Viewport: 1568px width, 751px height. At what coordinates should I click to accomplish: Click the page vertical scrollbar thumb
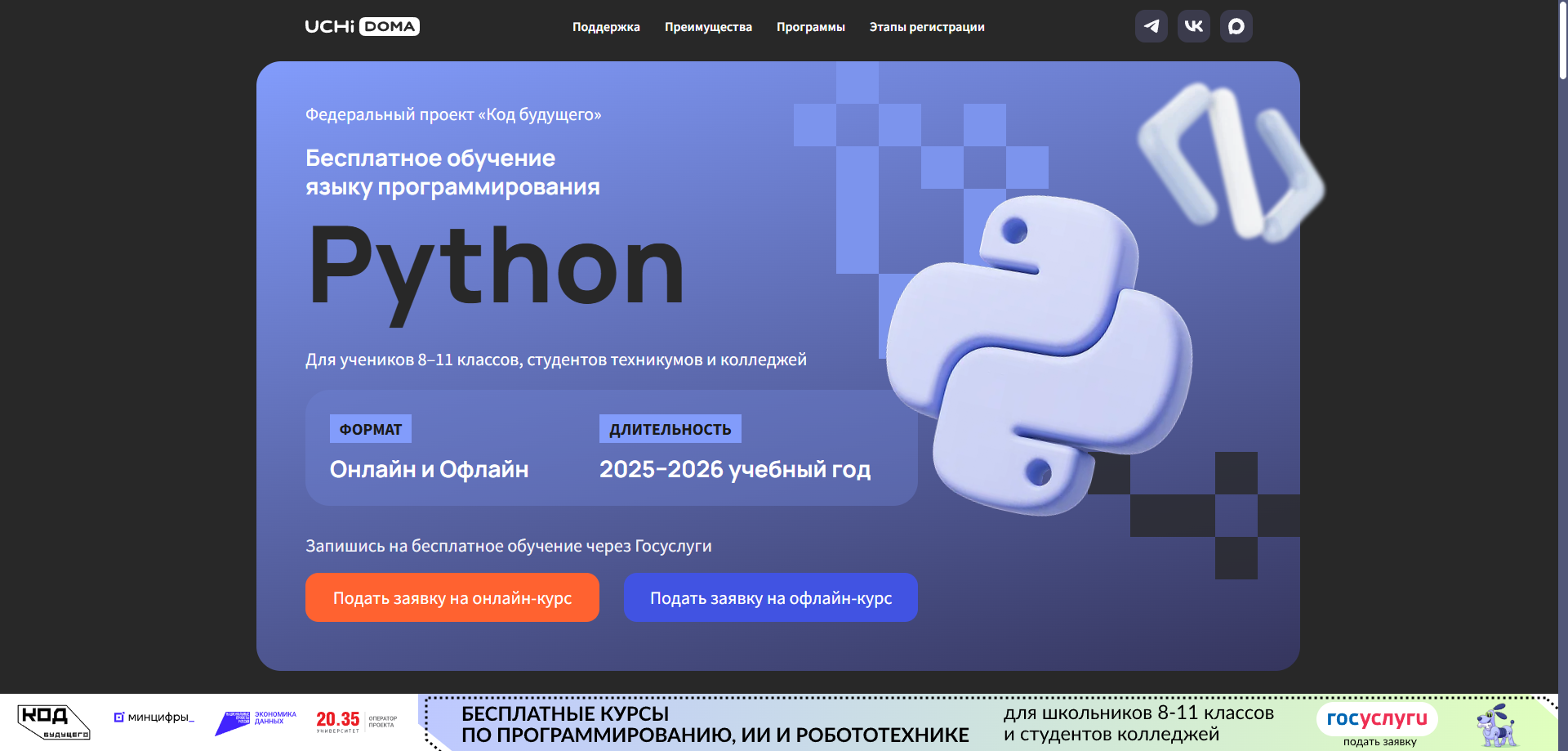pyautogui.click(x=1563, y=39)
